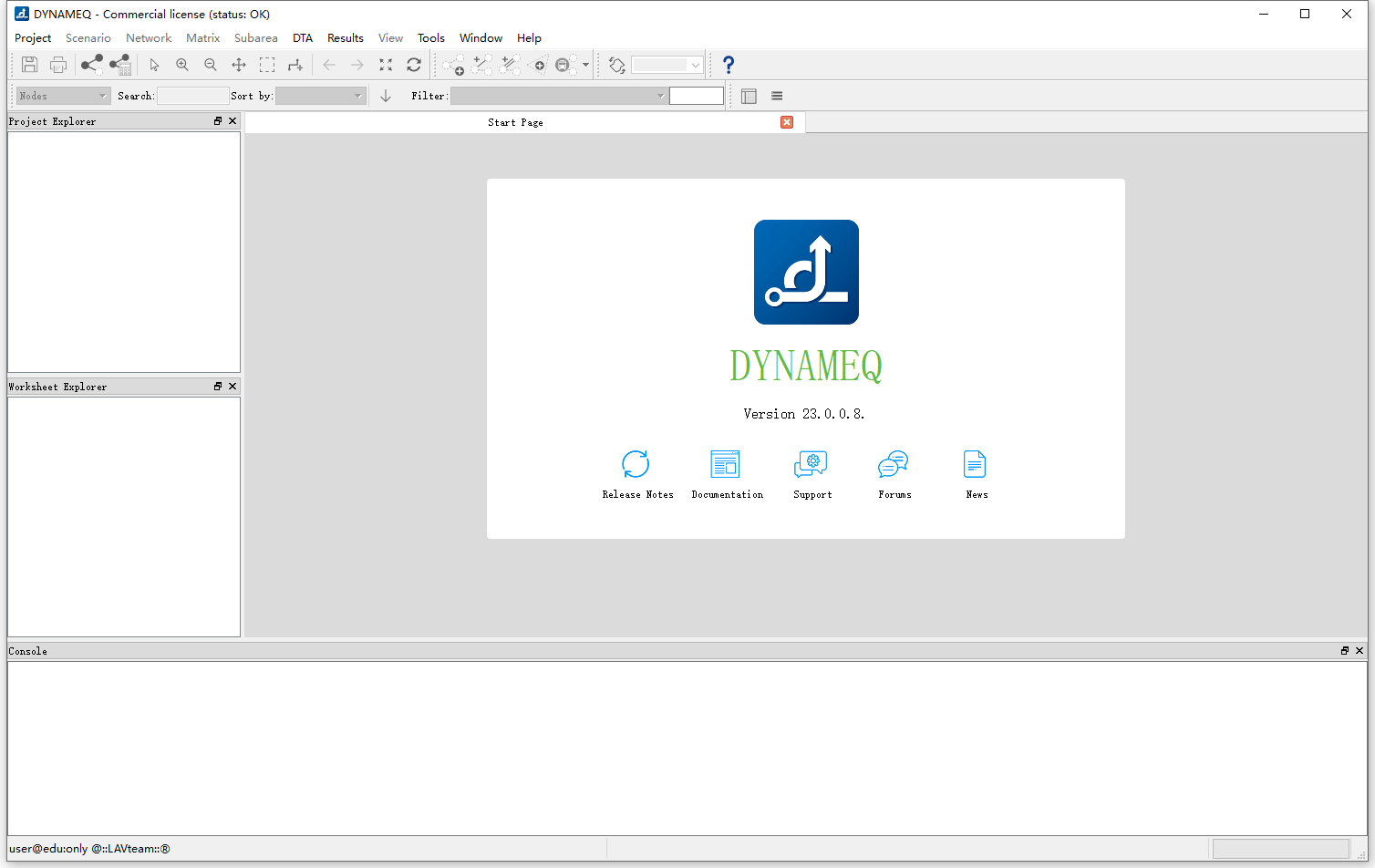1375x868 pixels.
Task: Open Support link
Action: tap(812, 474)
